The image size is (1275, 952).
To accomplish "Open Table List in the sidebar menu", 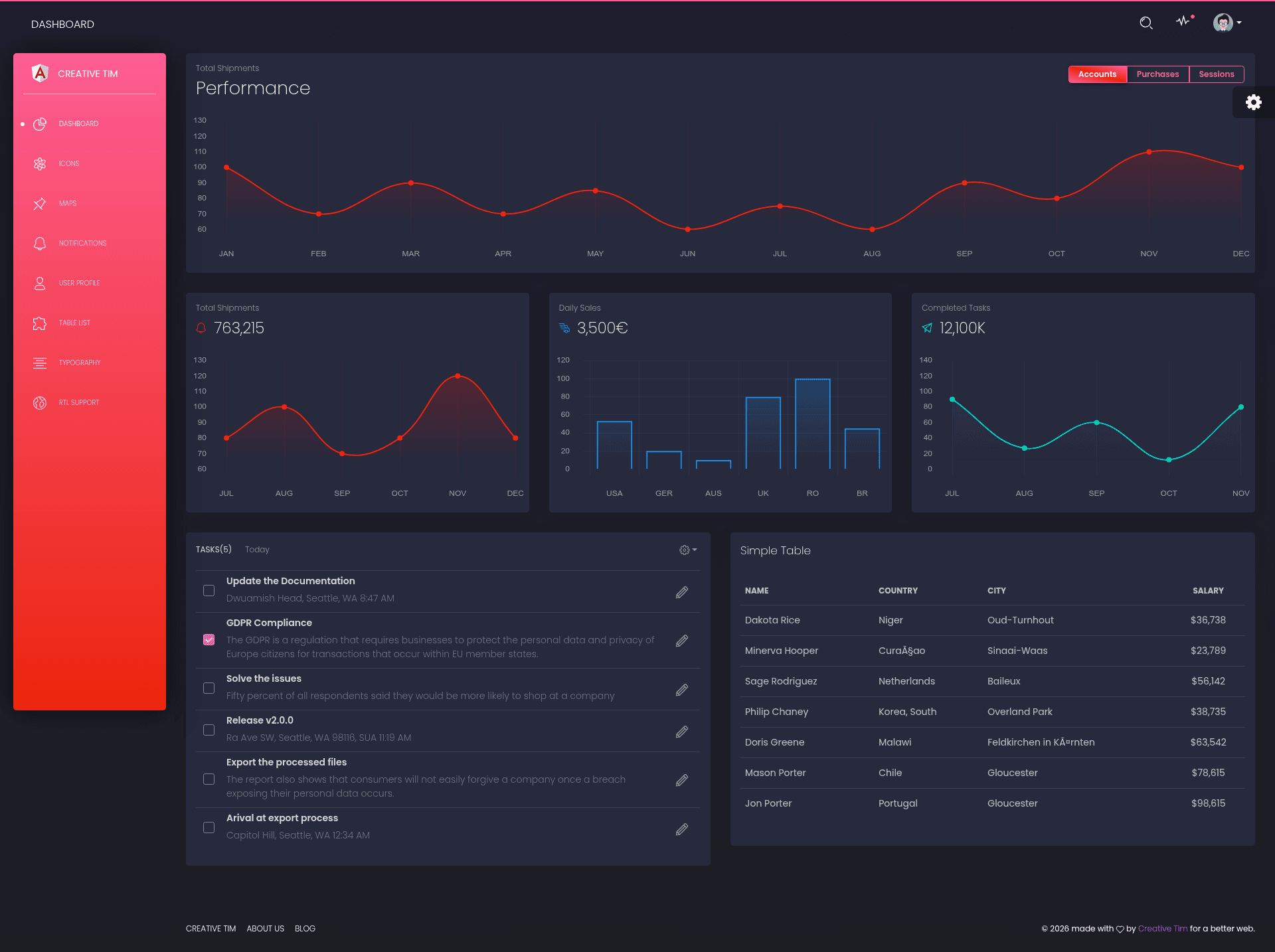I will (x=90, y=323).
